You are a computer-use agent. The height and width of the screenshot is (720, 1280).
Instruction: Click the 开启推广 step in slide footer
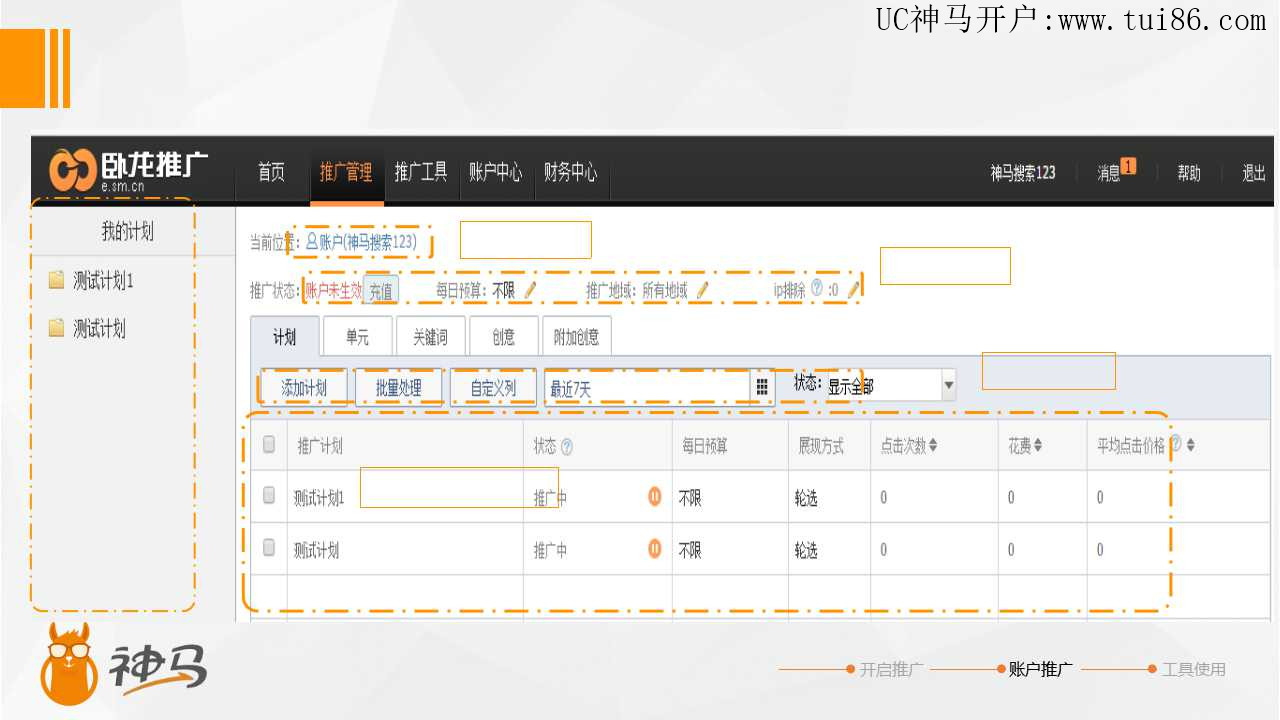[x=891, y=670]
